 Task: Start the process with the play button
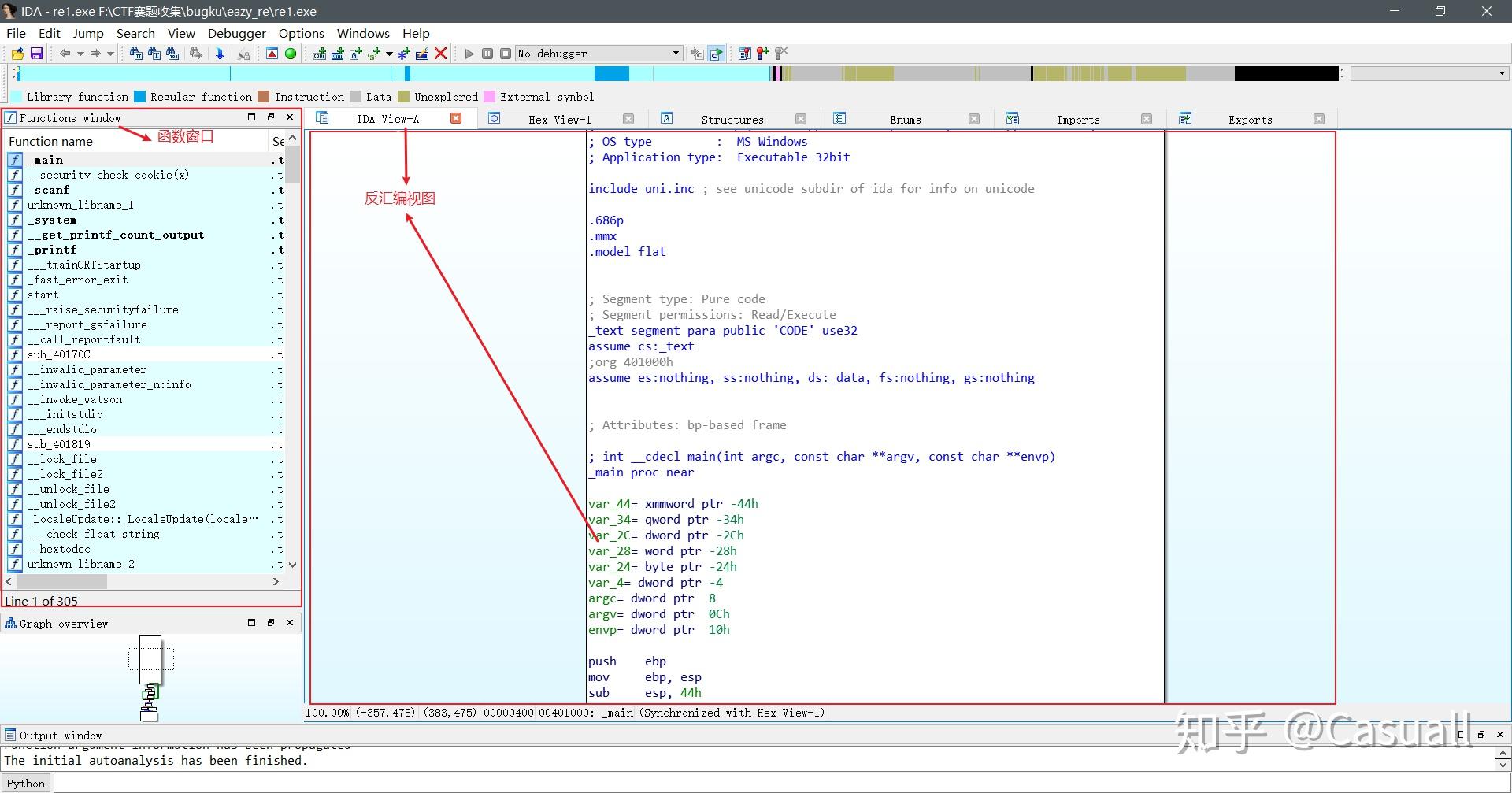pyautogui.click(x=469, y=54)
